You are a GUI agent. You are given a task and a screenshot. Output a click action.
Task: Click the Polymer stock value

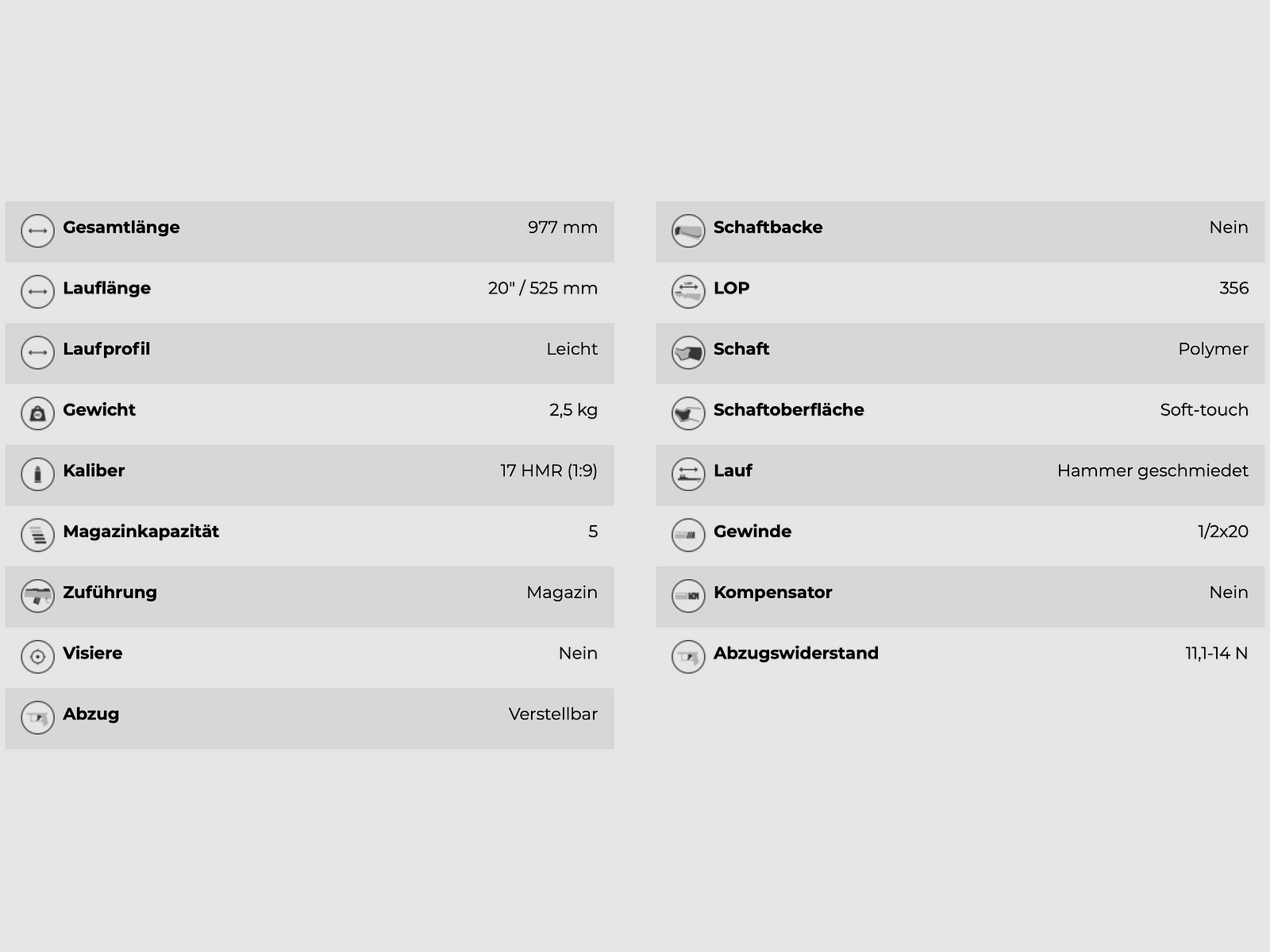(1213, 349)
